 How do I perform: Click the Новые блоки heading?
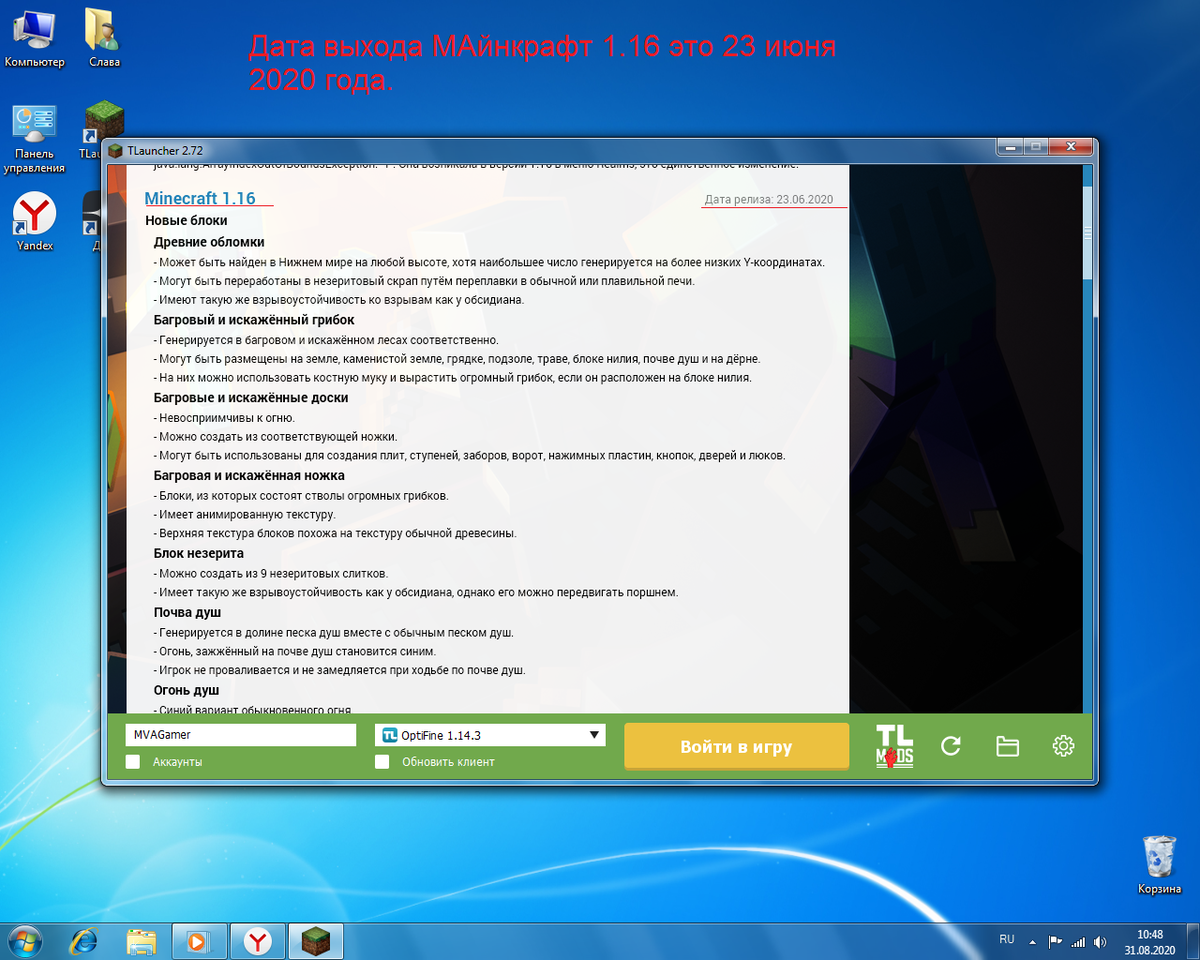(186, 220)
